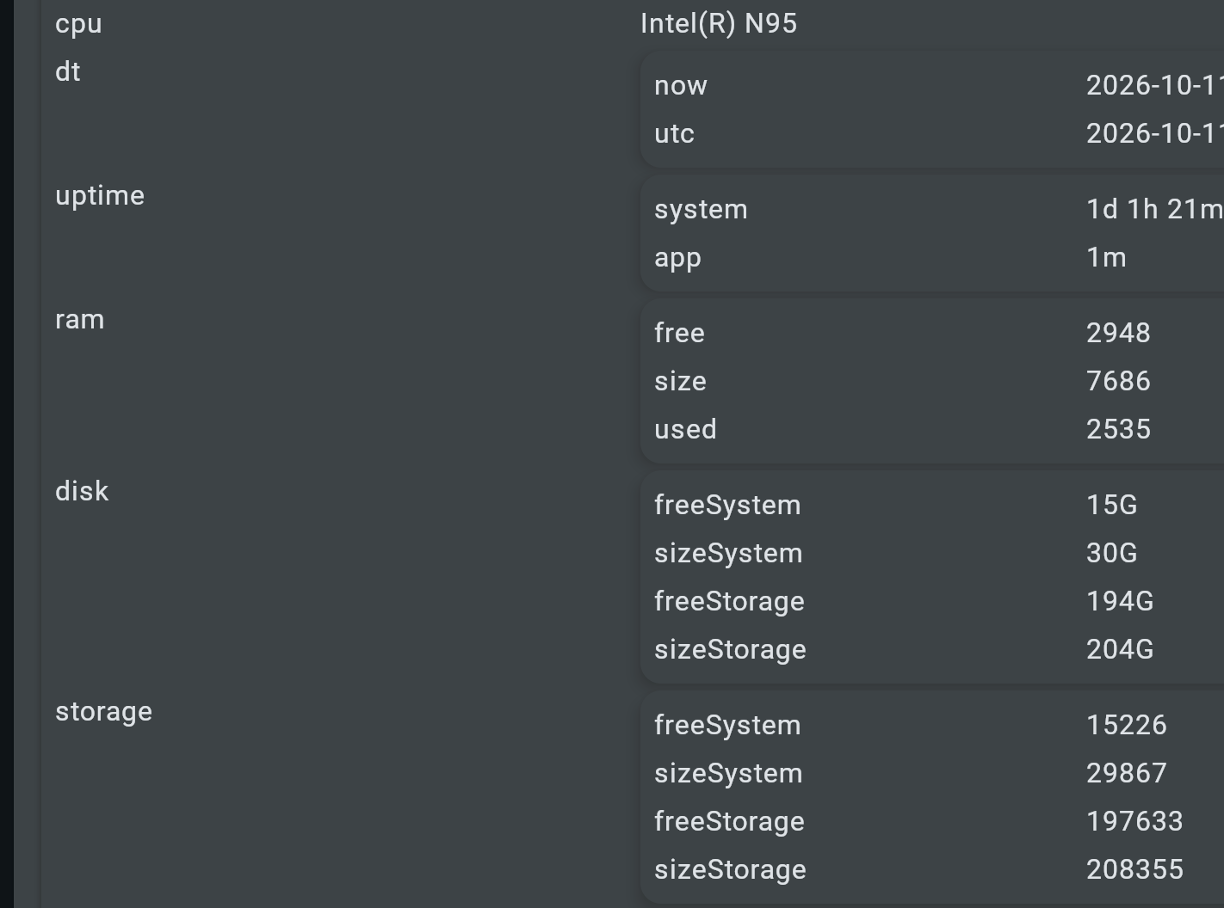Click the Intel(R) N95 value
1224x908 pixels.
tap(718, 24)
